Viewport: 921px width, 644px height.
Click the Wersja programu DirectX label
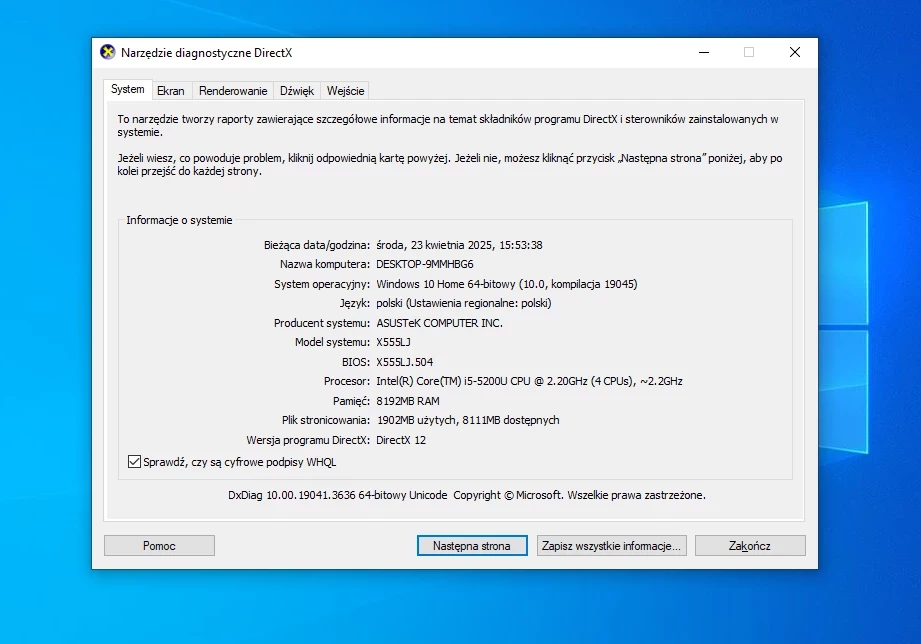(308, 440)
